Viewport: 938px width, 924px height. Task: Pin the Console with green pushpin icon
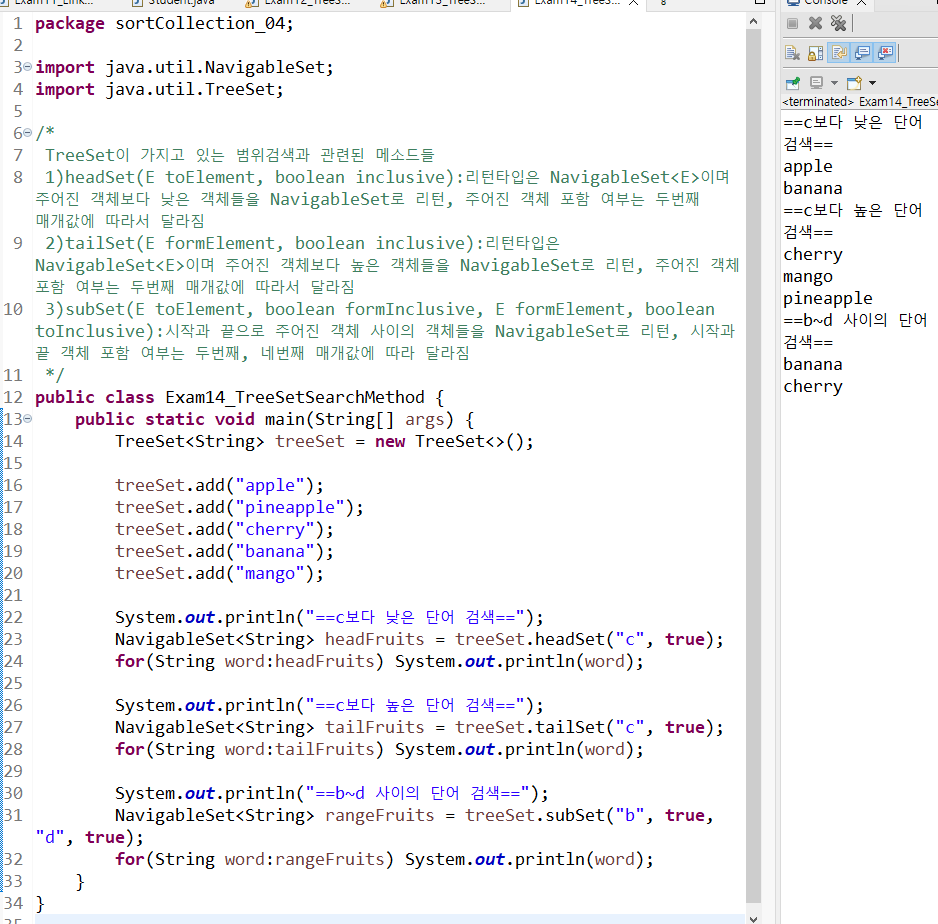pyautogui.click(x=793, y=83)
